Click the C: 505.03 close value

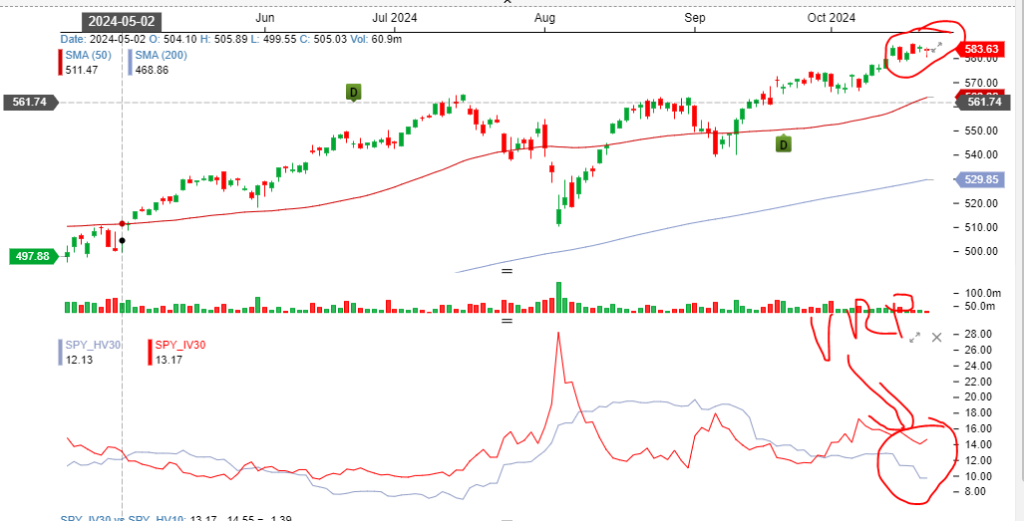point(325,40)
